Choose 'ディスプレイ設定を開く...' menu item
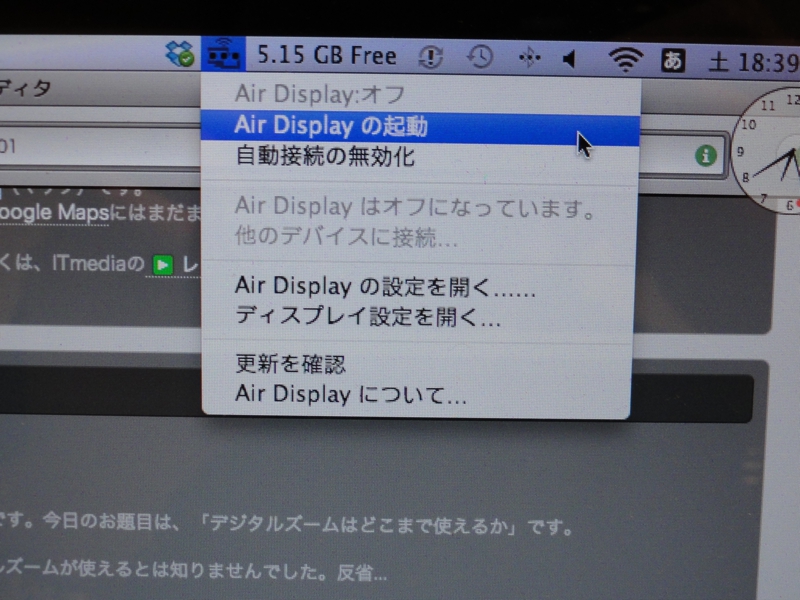This screenshot has width=800, height=600. pyautogui.click(x=418, y=316)
